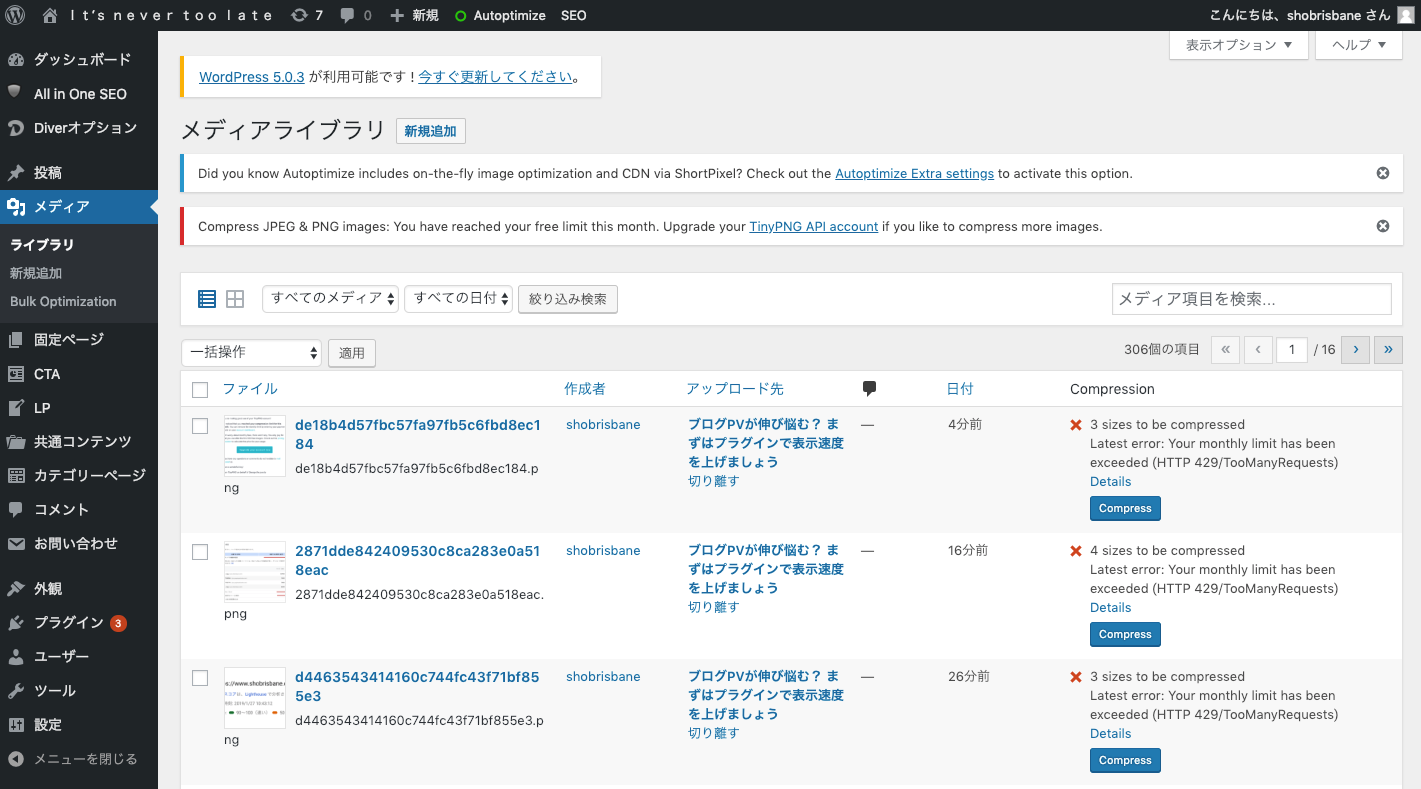Open thumbnail of de18b4d57fbc57fa97fb5c6fbd8ec184
Screen dimensions: 1421x789
(255, 446)
